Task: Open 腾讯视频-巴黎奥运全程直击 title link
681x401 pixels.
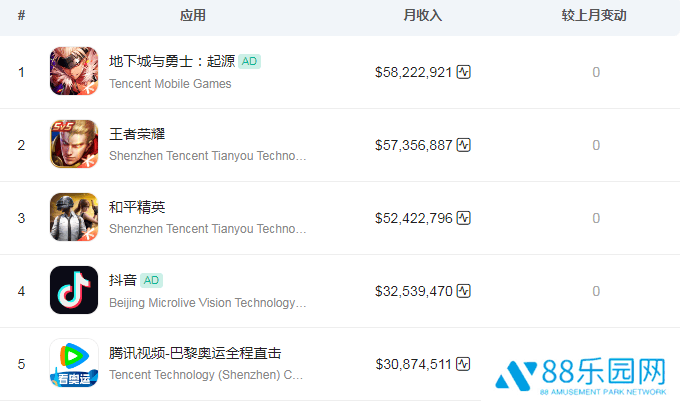Action: (x=195, y=353)
